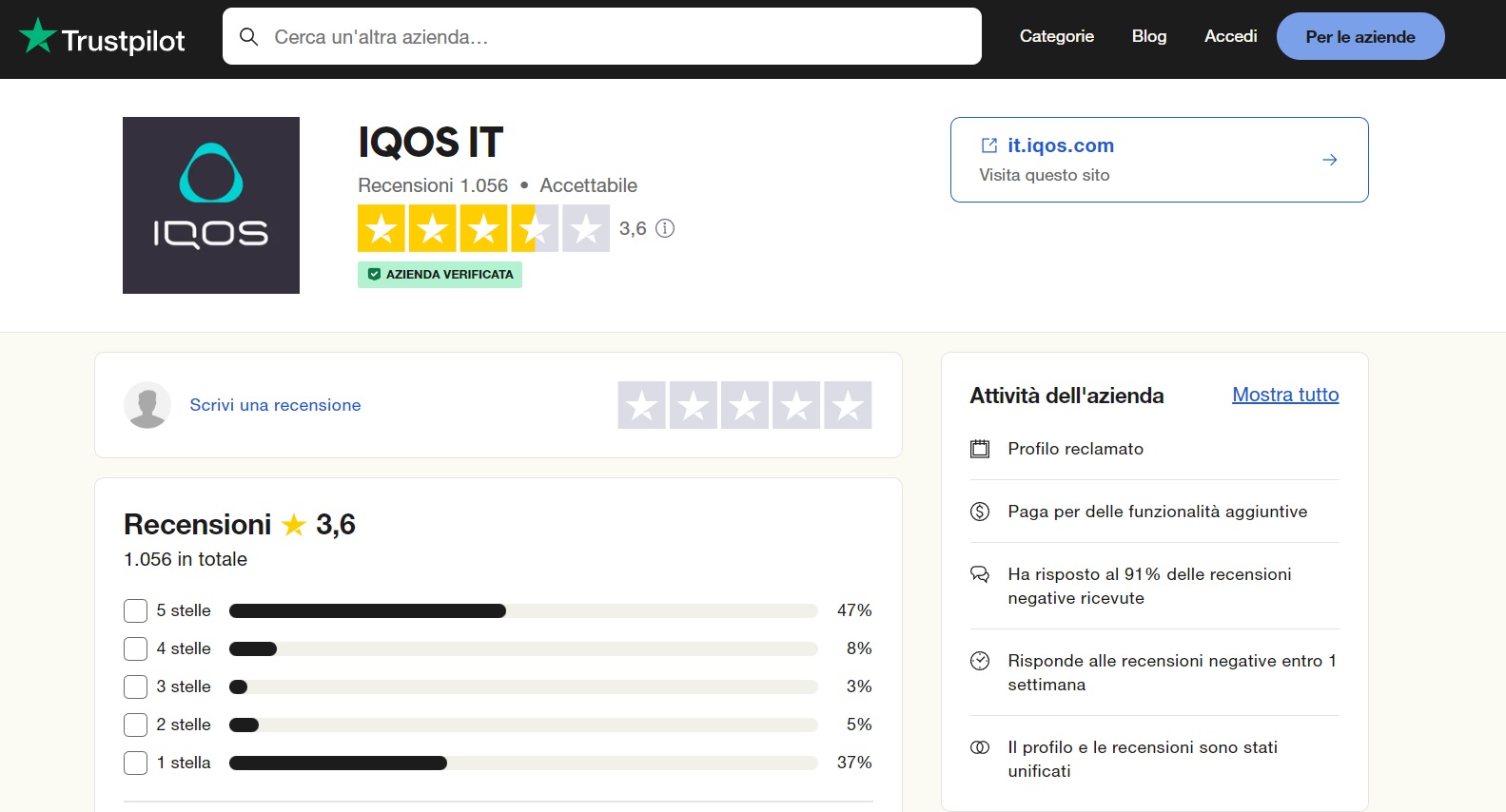Click the header star rating image
This screenshot has width=1506, height=812.
[483, 228]
